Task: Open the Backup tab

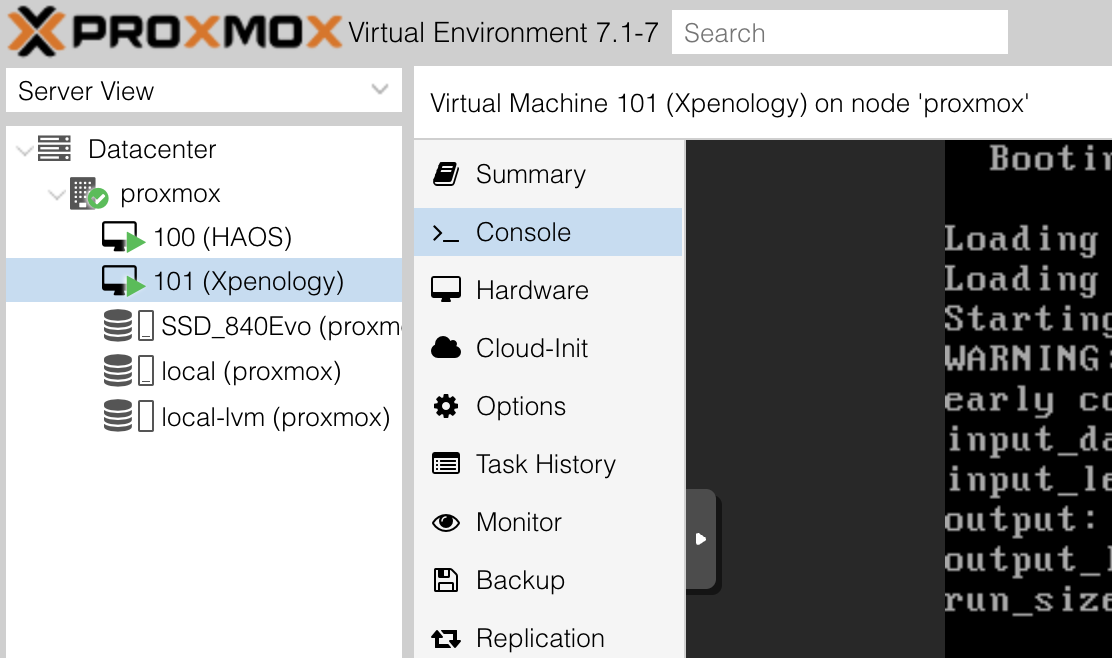Action: pos(547,580)
